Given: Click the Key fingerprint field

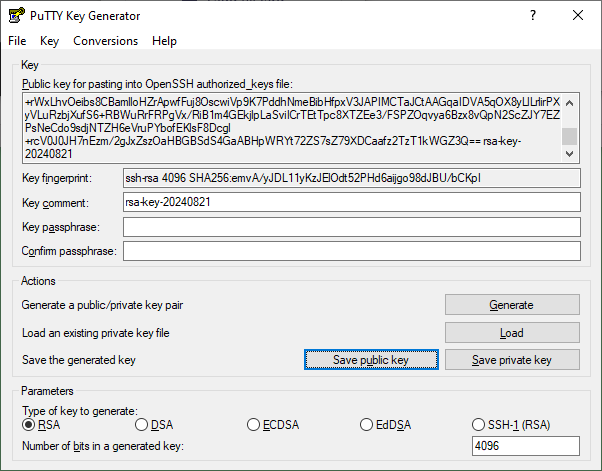Looking at the screenshot, I should click(352, 178).
